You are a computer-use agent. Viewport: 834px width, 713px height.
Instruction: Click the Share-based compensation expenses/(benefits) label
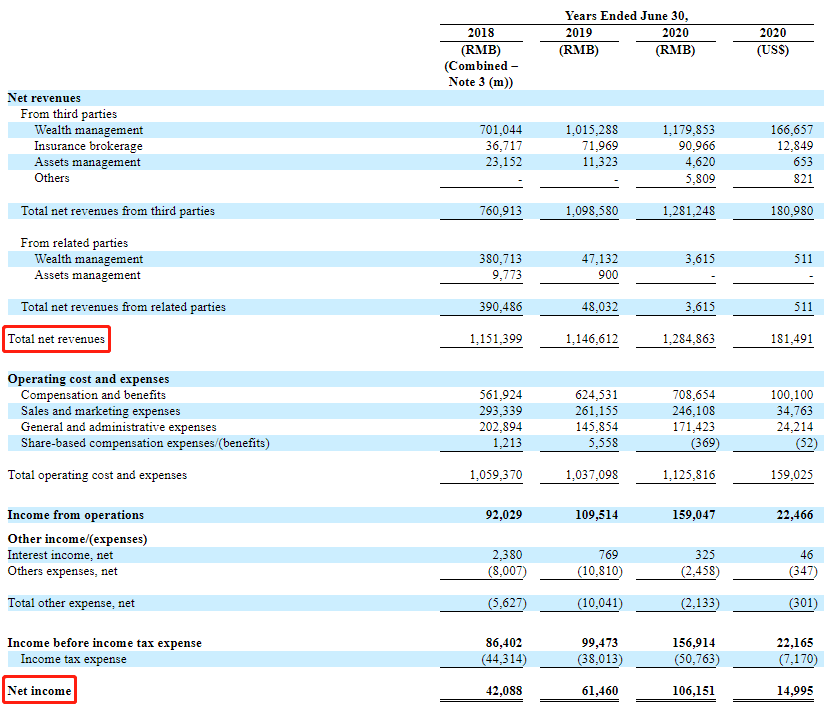[145, 443]
